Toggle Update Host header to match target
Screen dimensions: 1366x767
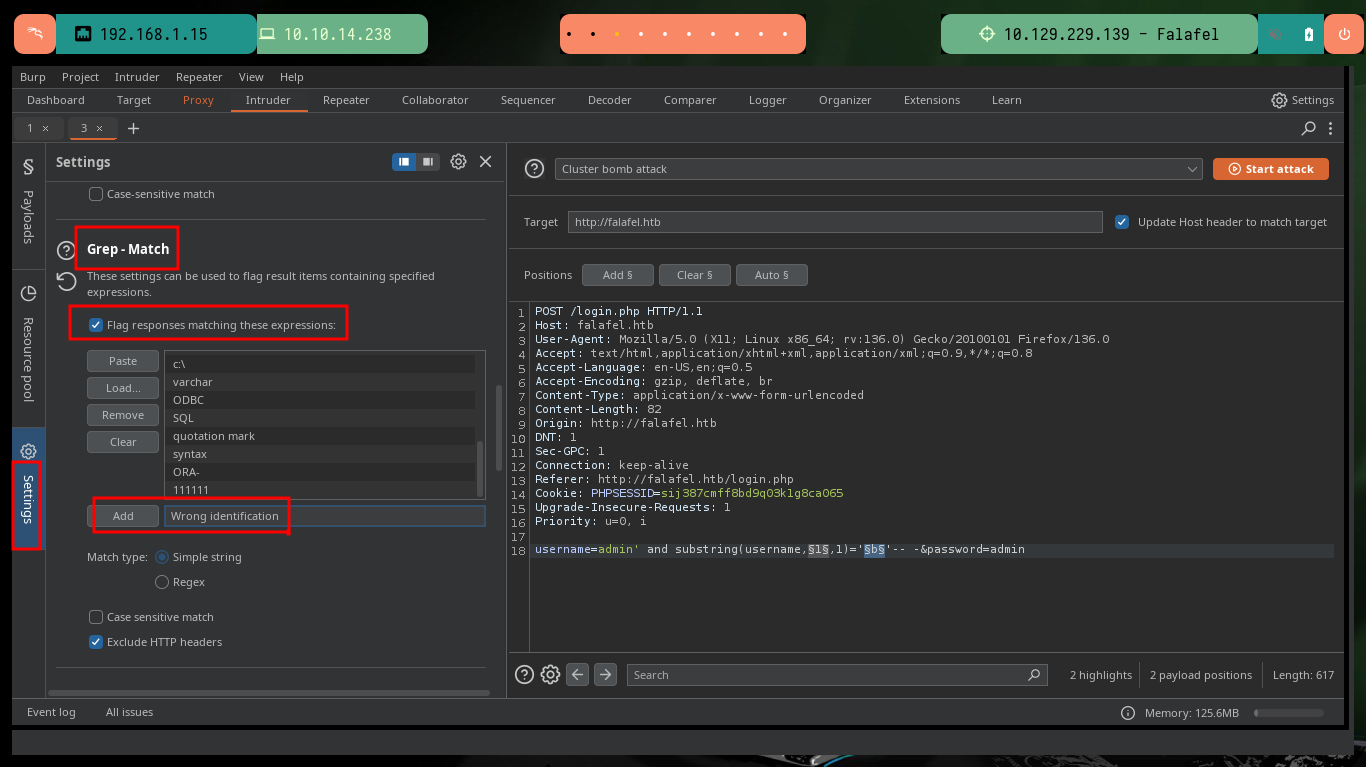1122,222
